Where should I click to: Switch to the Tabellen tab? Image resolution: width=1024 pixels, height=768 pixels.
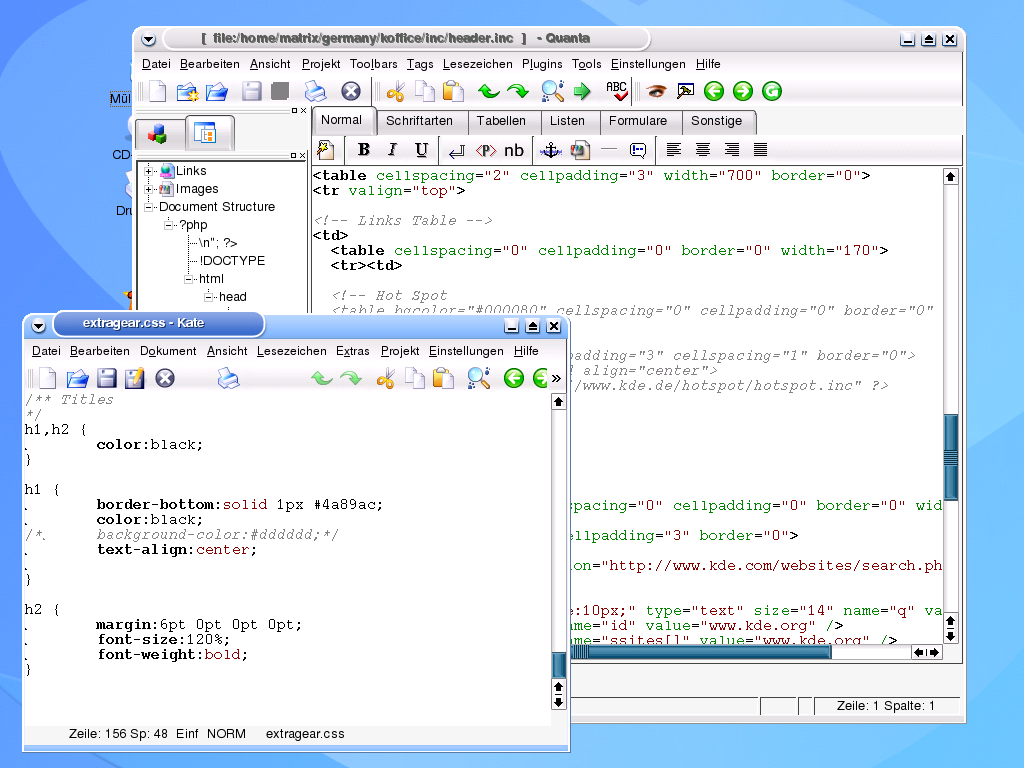pos(500,121)
